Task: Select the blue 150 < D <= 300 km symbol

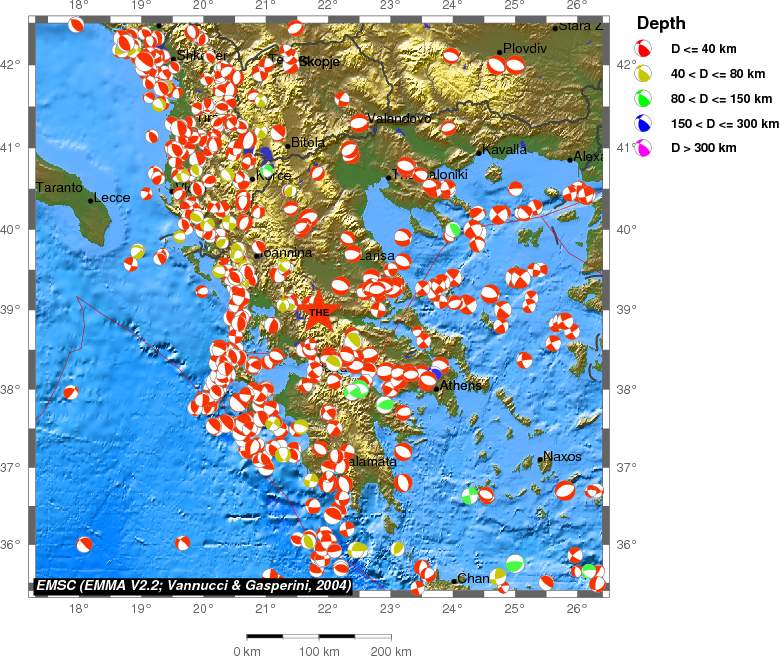Action: 646,123
